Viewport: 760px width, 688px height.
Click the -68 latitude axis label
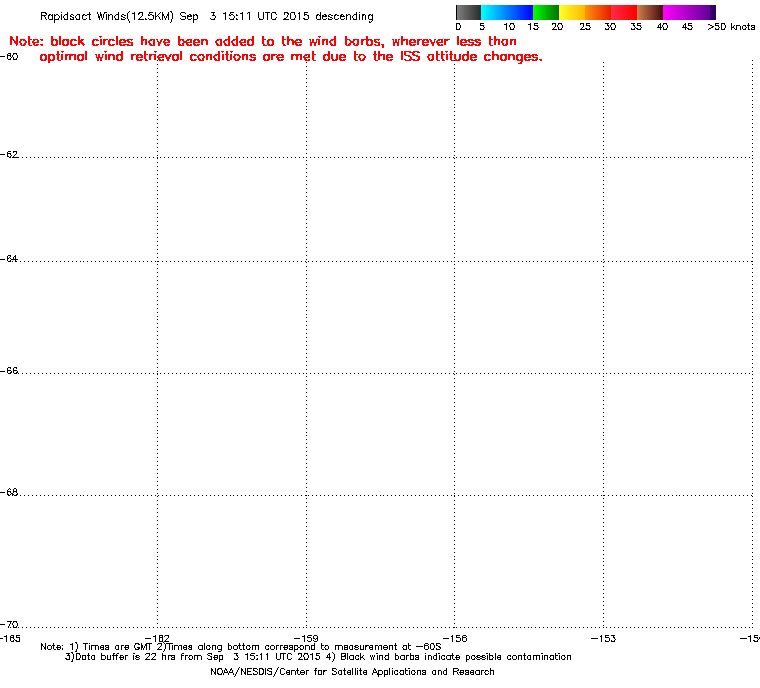[x=9, y=492]
